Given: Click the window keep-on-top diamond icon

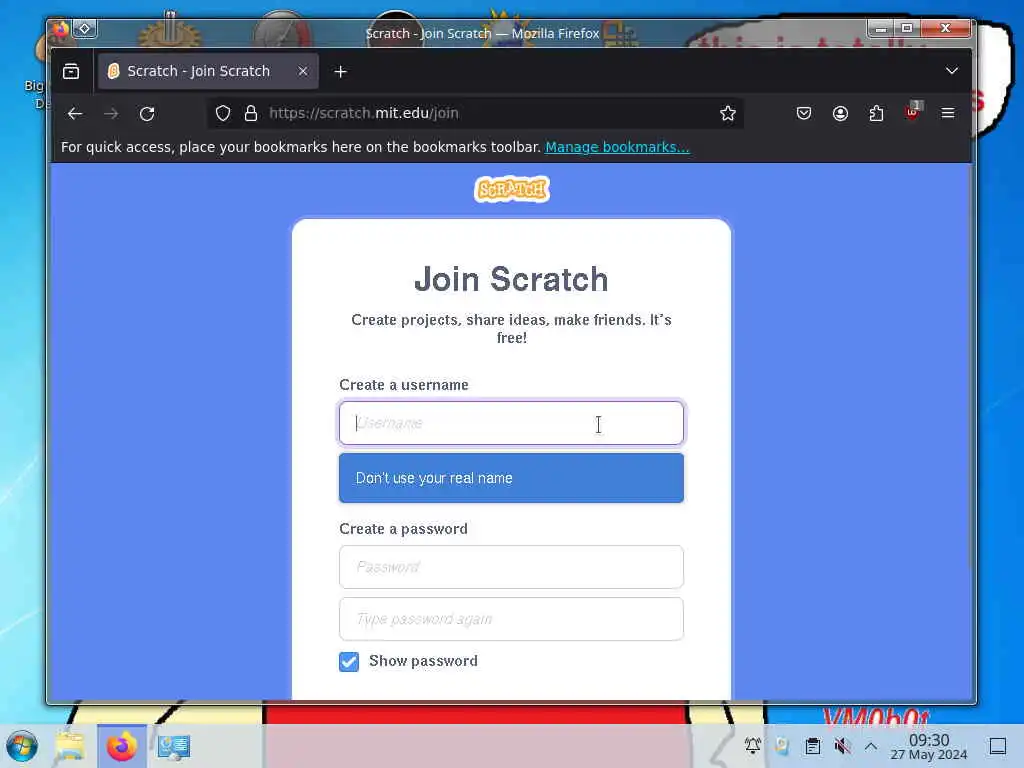Looking at the screenshot, I should click(x=85, y=28).
